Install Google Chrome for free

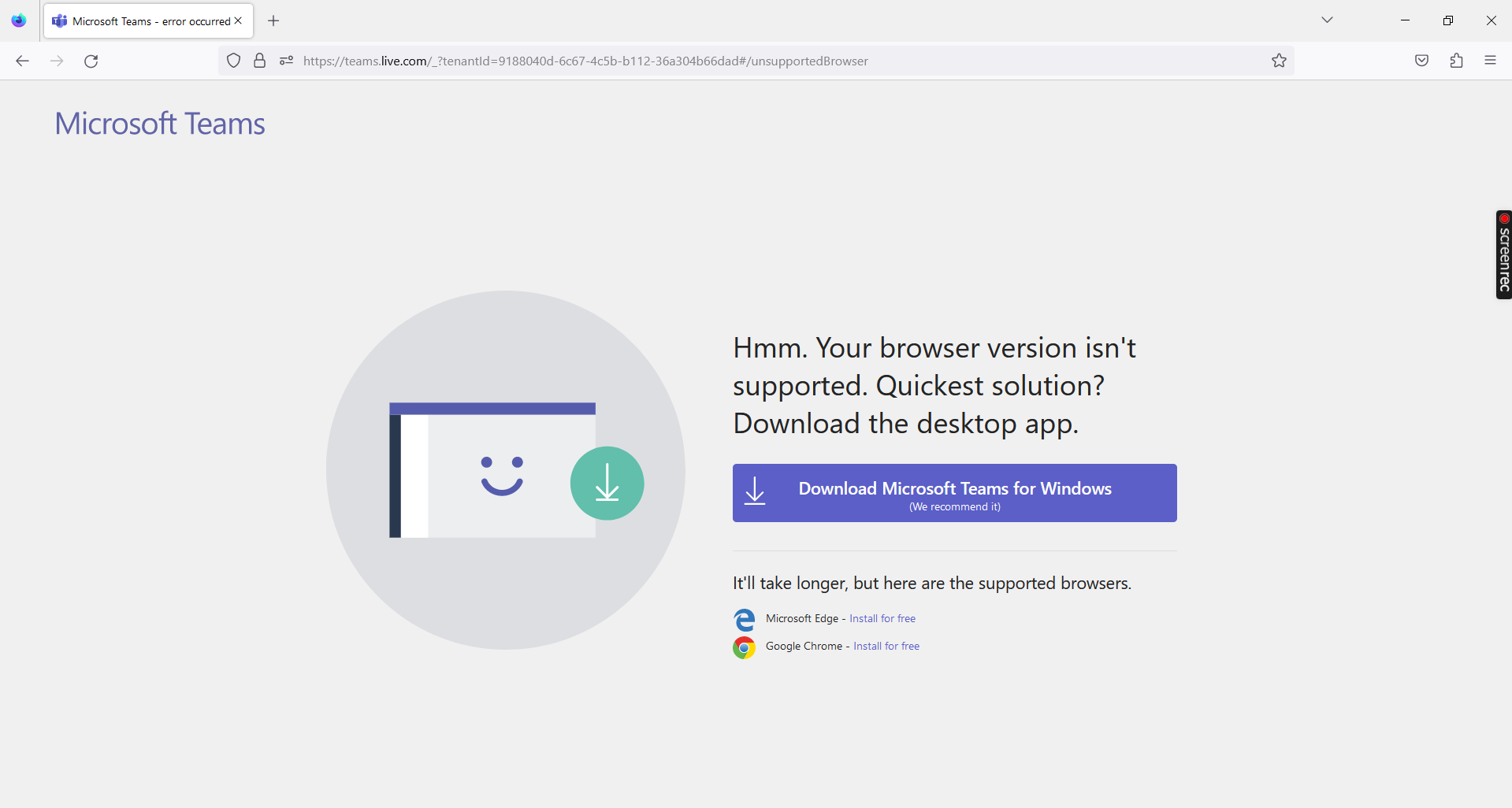coord(886,646)
